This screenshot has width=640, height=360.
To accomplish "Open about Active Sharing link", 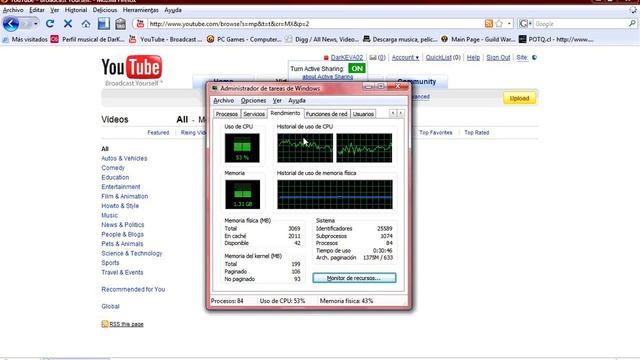I will coord(327,77).
